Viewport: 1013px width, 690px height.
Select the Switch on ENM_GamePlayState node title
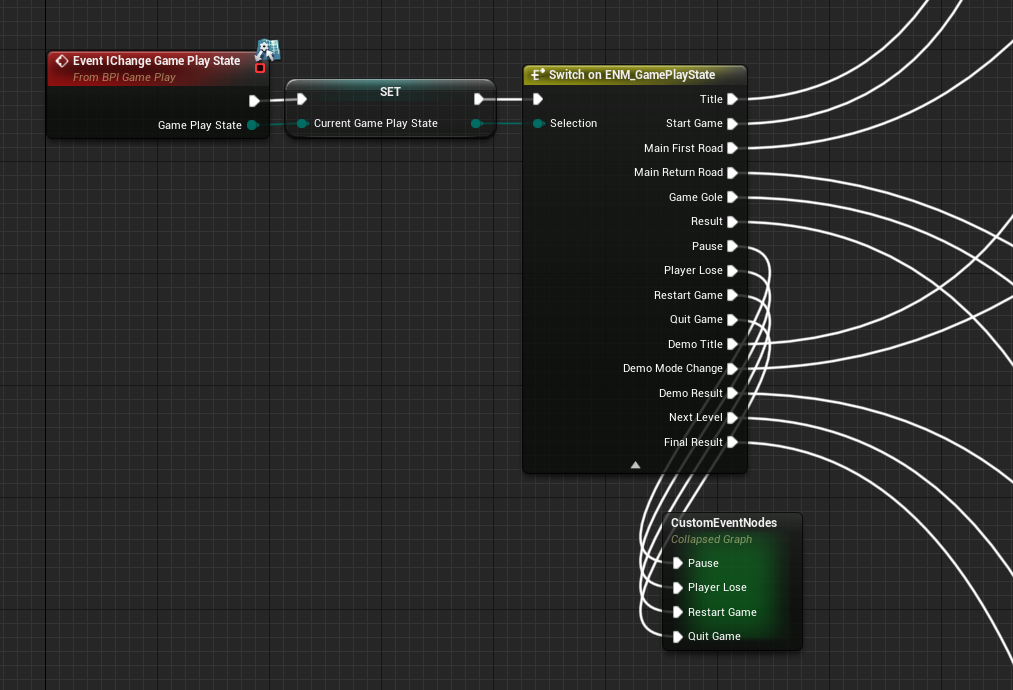(x=632, y=75)
